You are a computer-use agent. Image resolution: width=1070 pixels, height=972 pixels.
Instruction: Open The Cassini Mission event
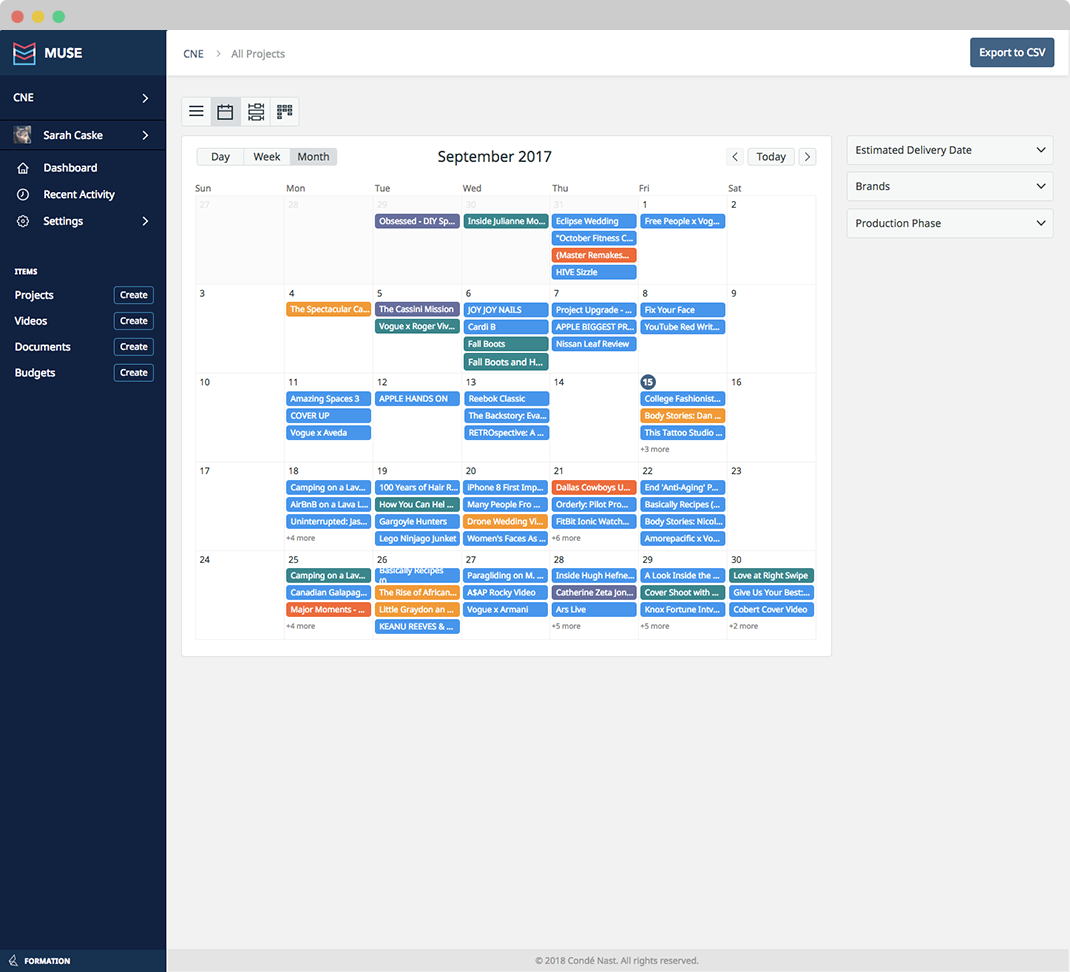[x=417, y=309]
